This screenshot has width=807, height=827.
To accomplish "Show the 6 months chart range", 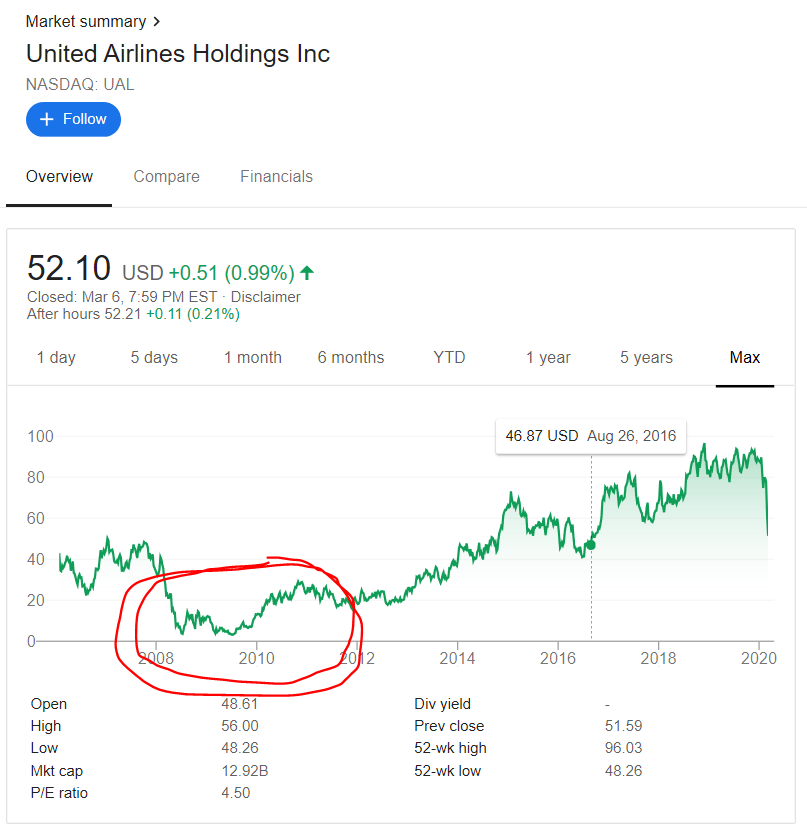I will pos(351,358).
